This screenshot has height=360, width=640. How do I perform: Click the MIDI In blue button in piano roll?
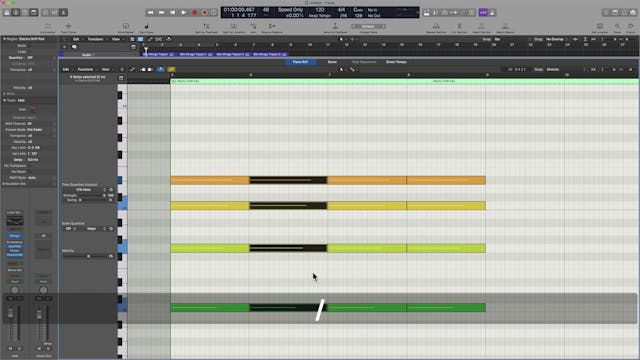[161, 69]
